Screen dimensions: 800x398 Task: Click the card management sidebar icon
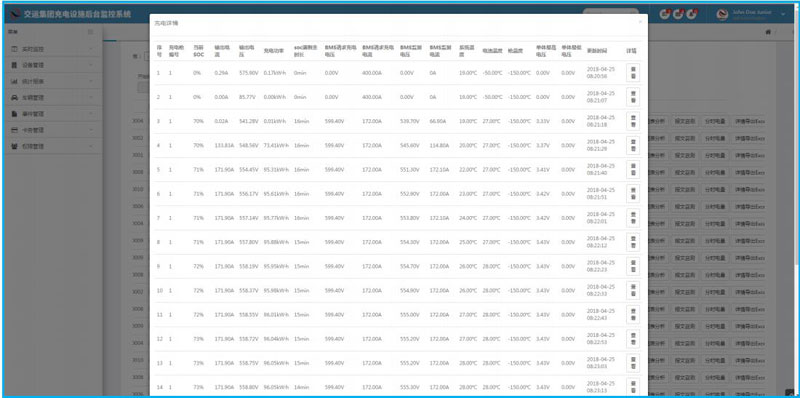pos(14,130)
